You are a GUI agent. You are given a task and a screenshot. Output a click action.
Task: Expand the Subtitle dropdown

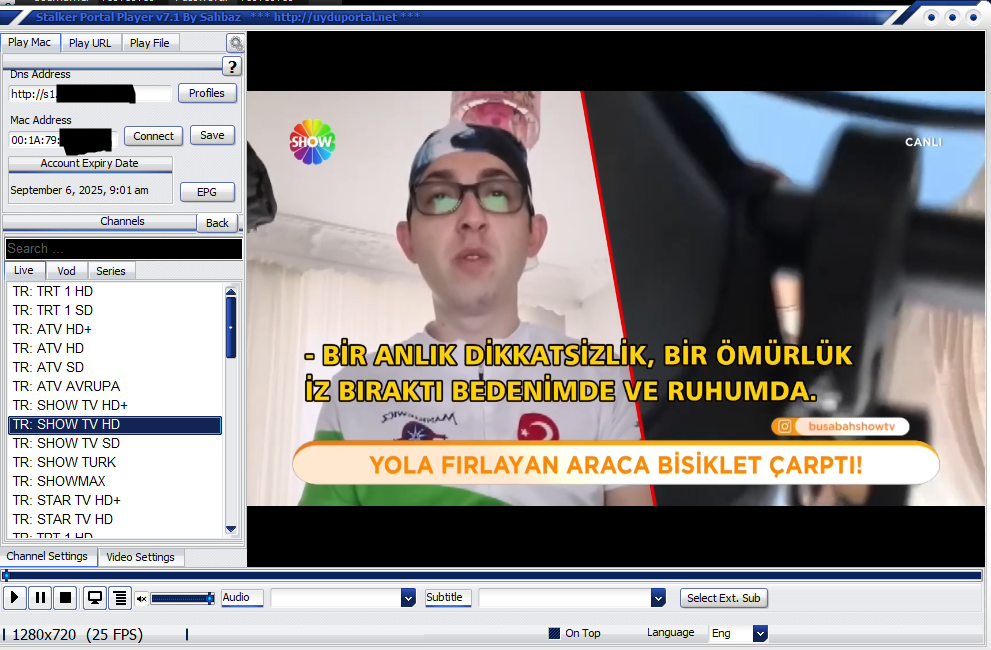(658, 598)
